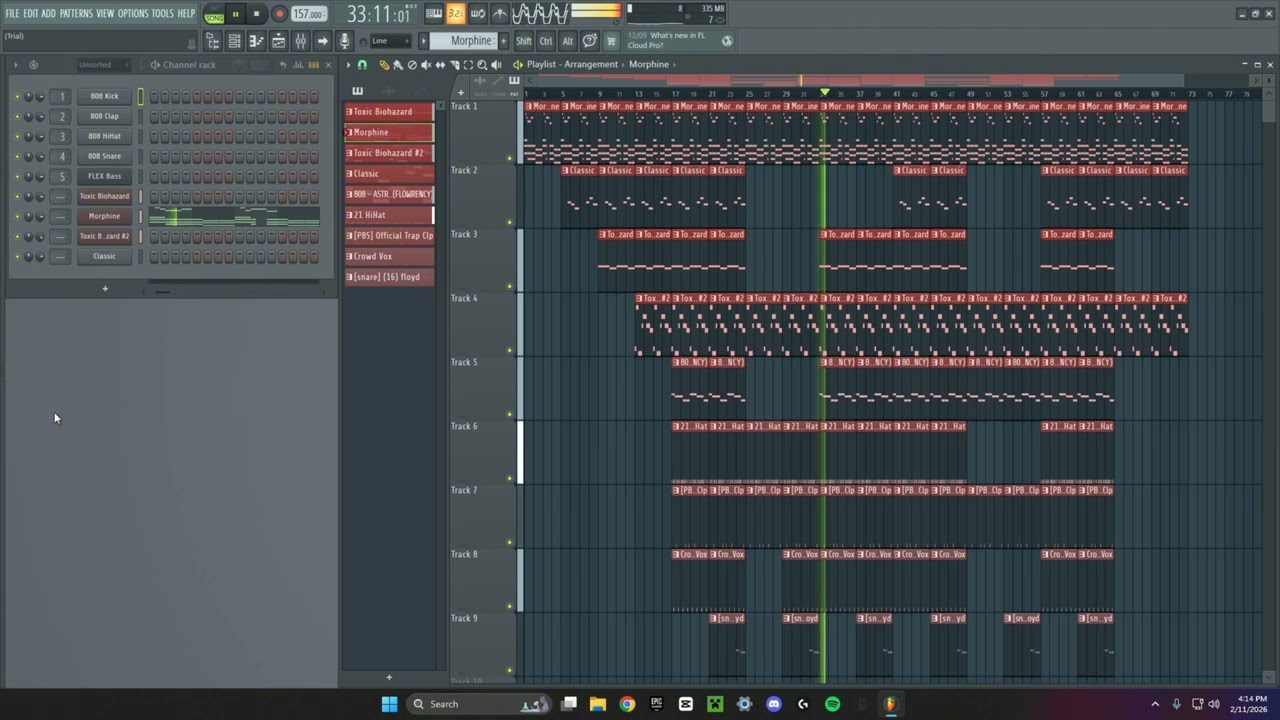Open the shopping cart content library icon

(611, 41)
